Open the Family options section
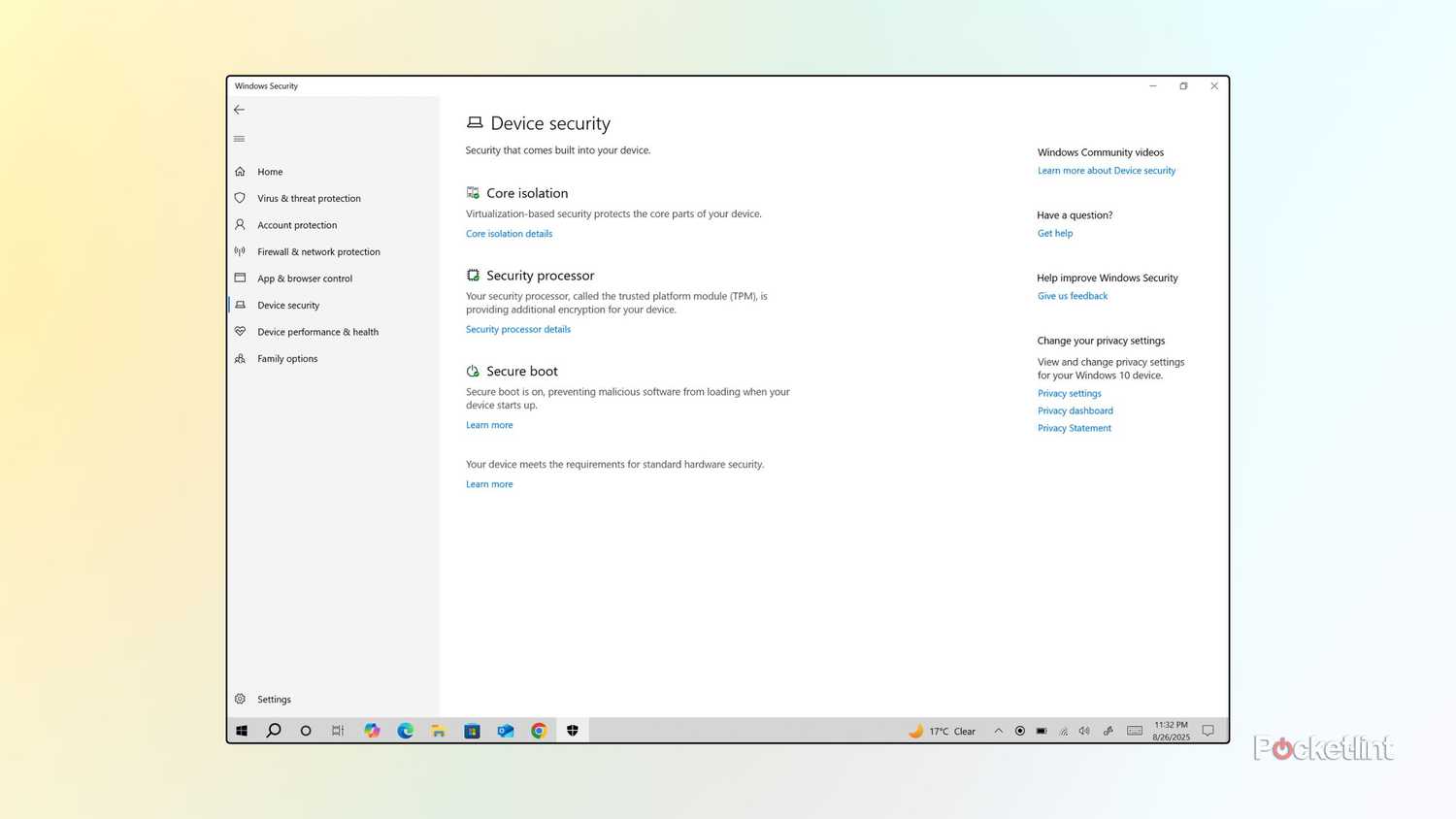The image size is (1456, 819). [286, 358]
